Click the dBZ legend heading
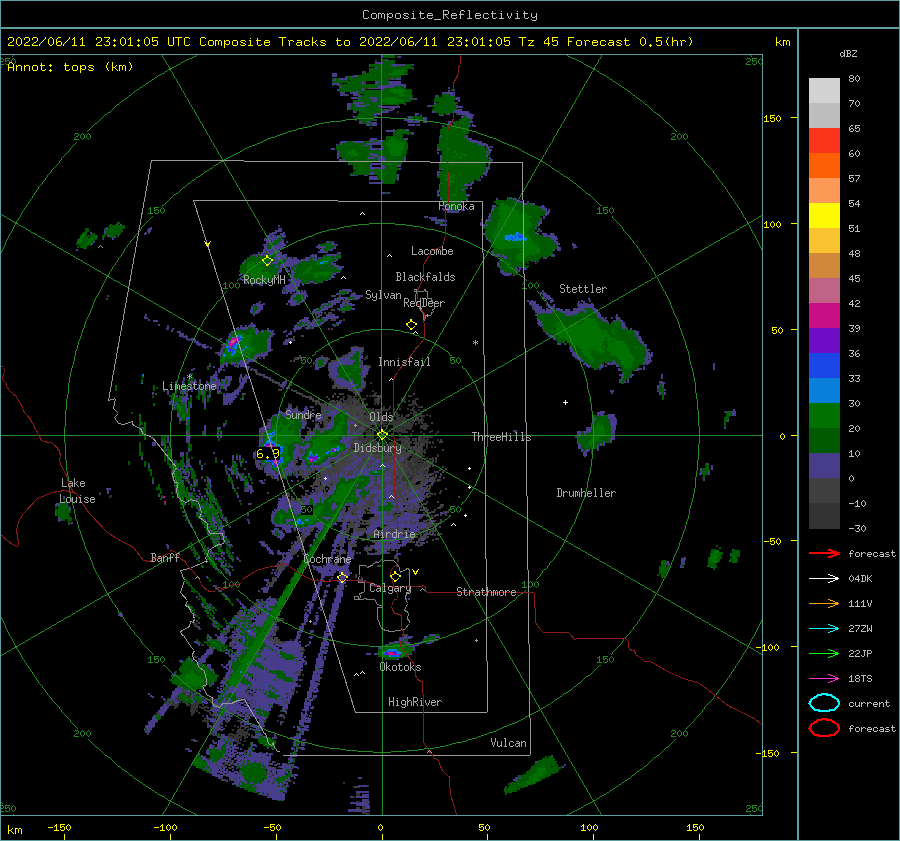900x841 pixels. tap(848, 54)
